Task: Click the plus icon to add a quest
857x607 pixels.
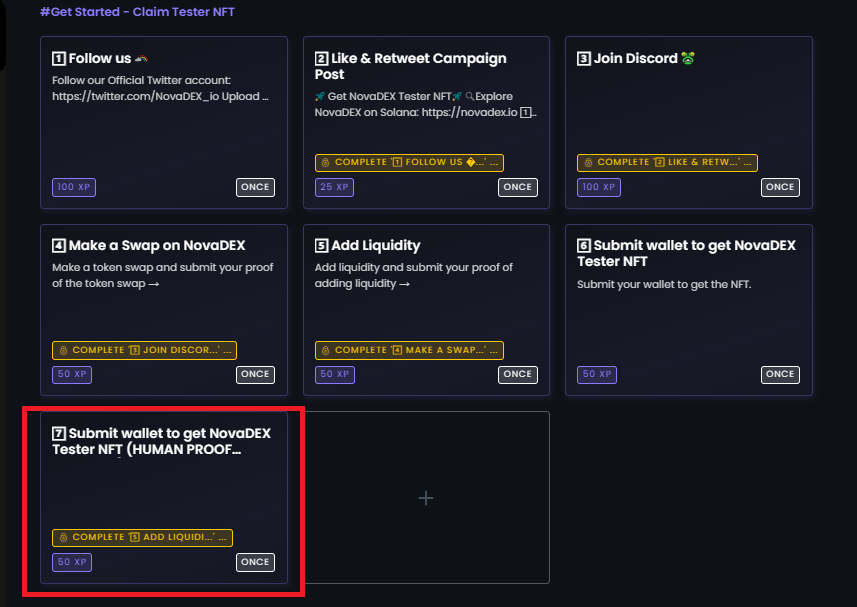Action: pos(426,498)
